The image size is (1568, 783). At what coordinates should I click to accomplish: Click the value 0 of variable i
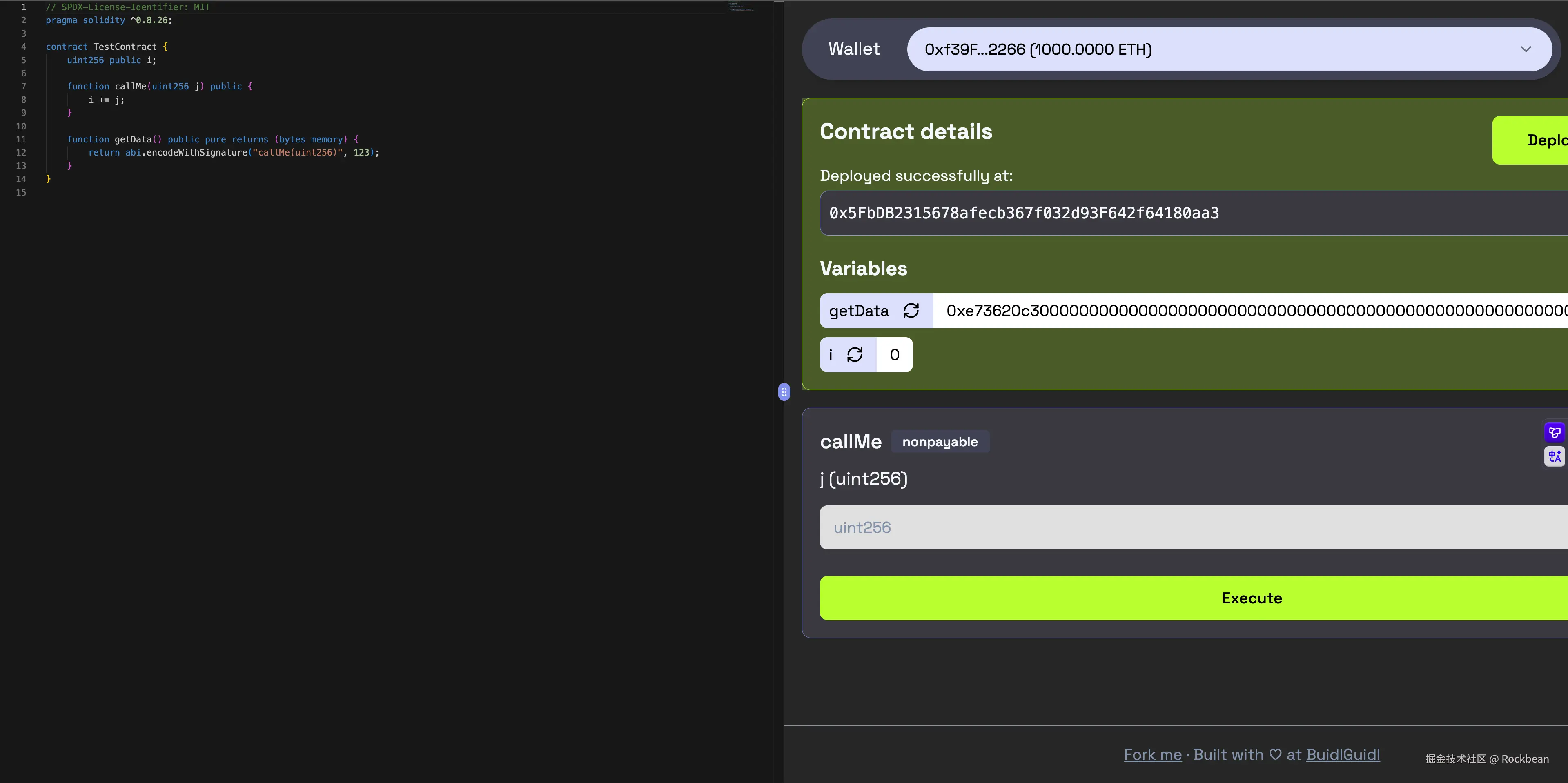(x=894, y=355)
